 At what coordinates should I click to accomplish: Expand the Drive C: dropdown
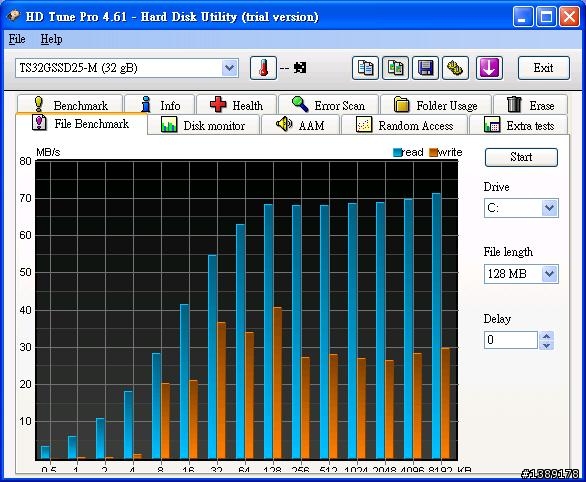point(549,208)
